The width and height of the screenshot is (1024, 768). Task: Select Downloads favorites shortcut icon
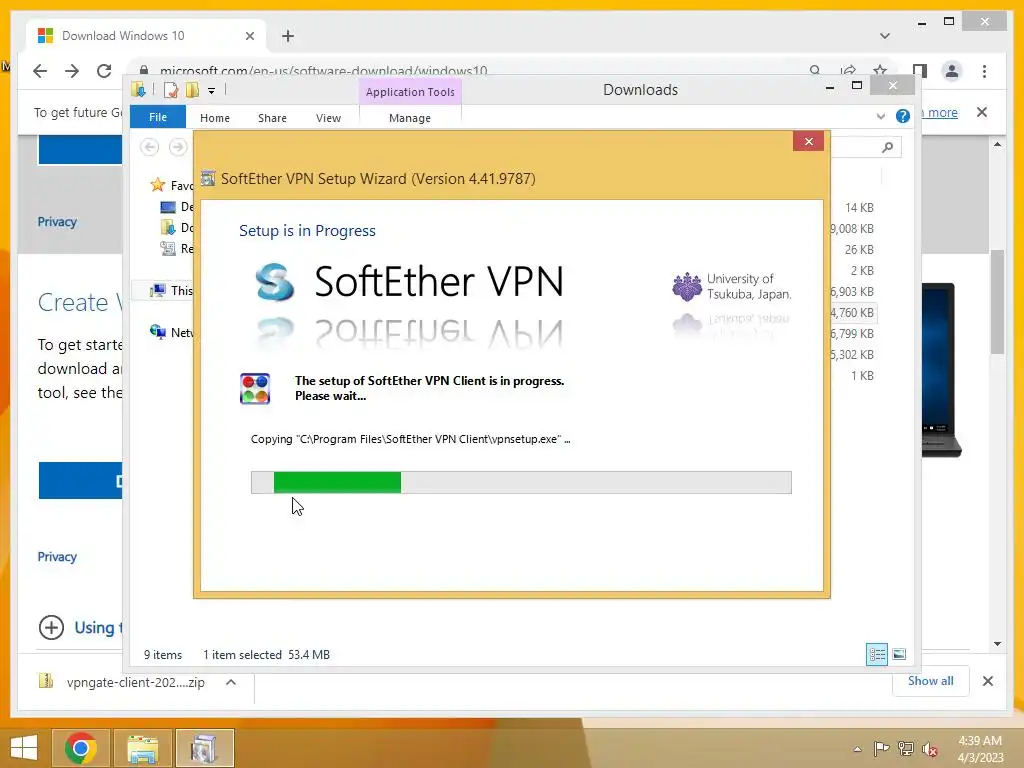point(168,228)
